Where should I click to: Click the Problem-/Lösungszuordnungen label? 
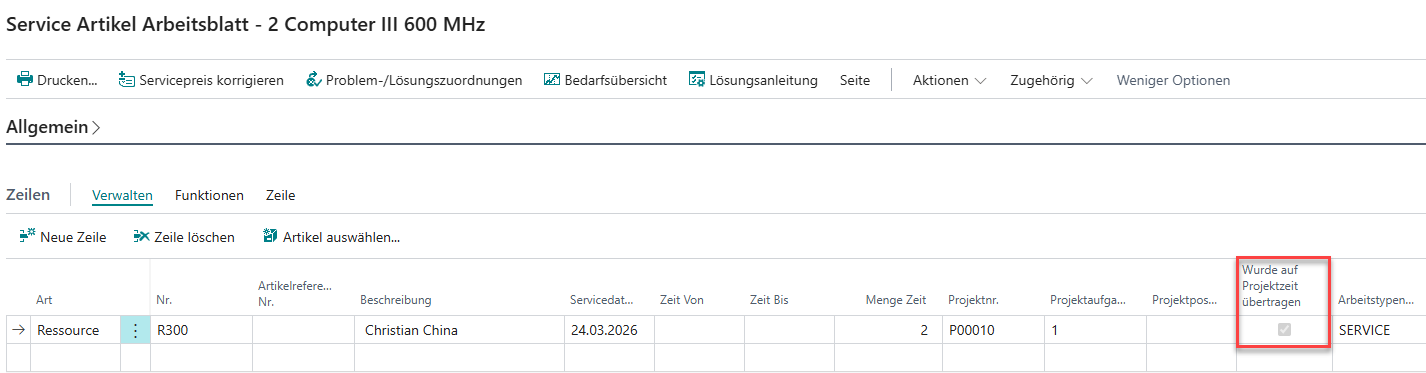pyautogui.click(x=424, y=80)
